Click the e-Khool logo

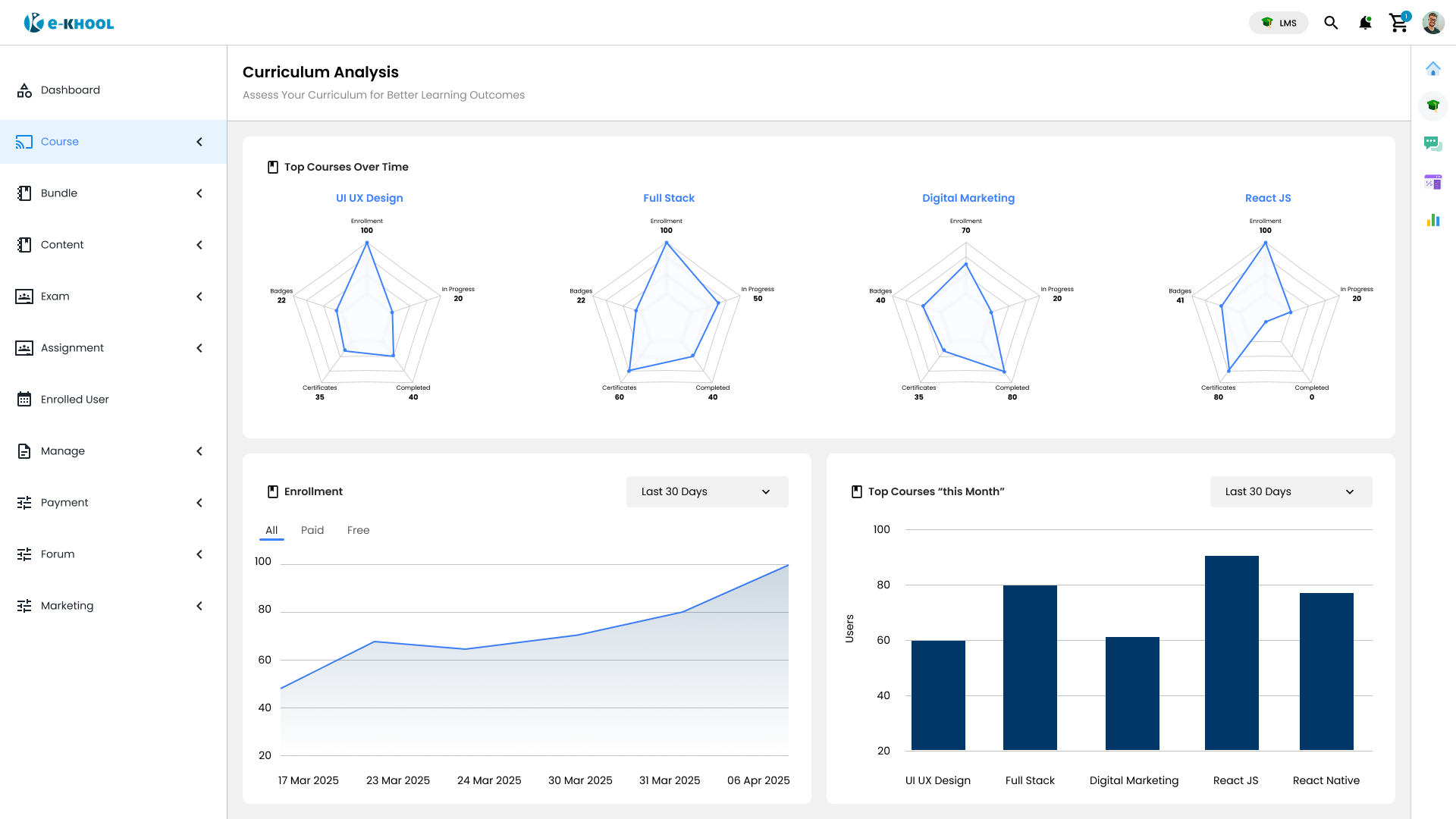pos(69,23)
